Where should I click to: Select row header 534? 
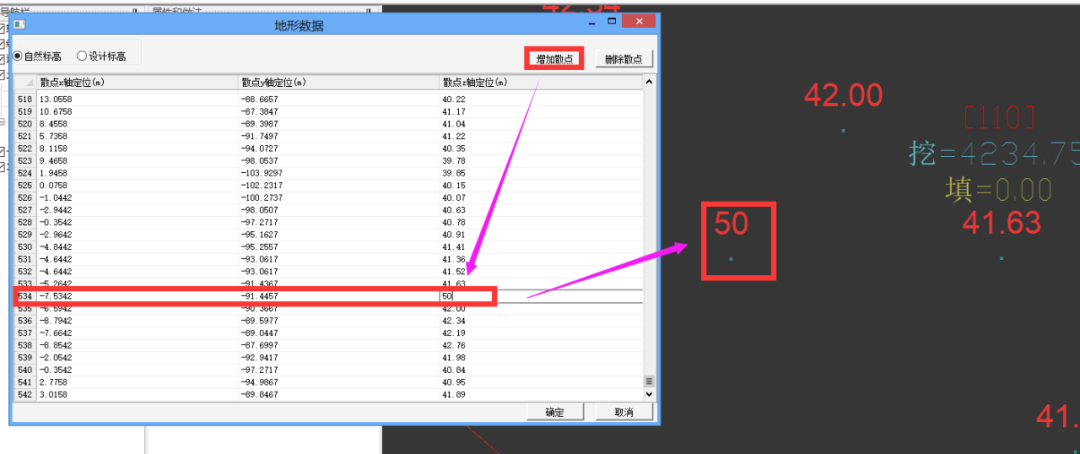point(25,296)
